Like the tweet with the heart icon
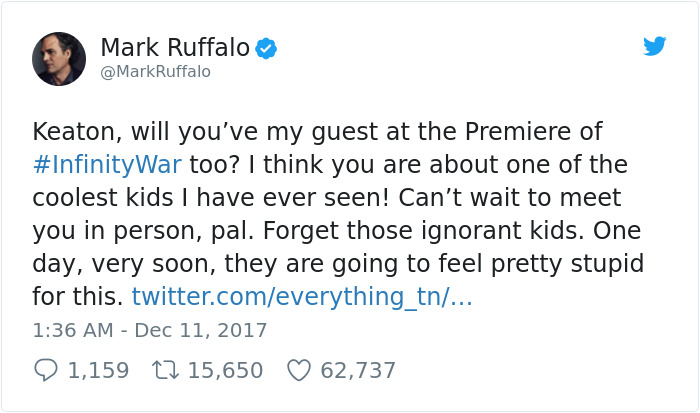Screen dimensions: 700x413 point(297,370)
